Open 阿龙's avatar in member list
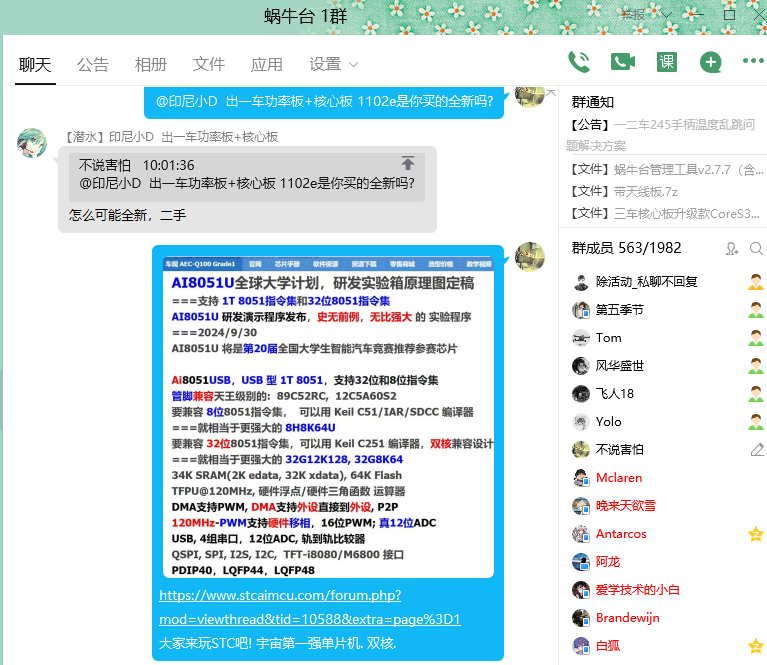This screenshot has width=767, height=665. pos(581,562)
